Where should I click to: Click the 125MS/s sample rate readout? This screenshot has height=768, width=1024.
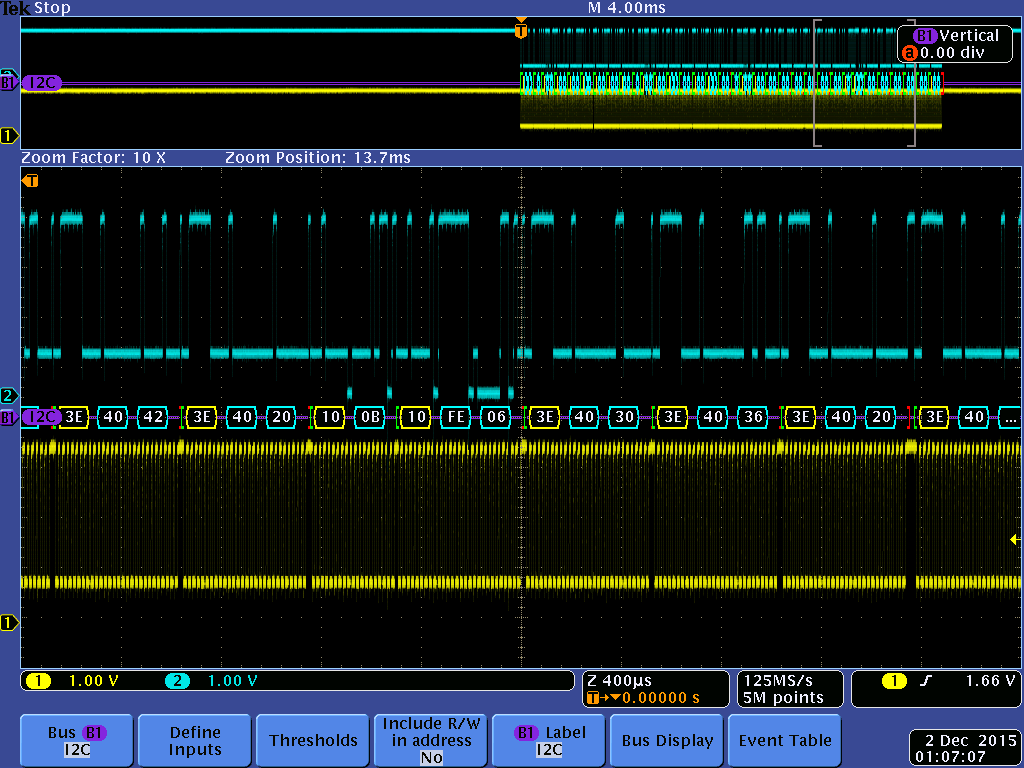pyautogui.click(x=778, y=681)
